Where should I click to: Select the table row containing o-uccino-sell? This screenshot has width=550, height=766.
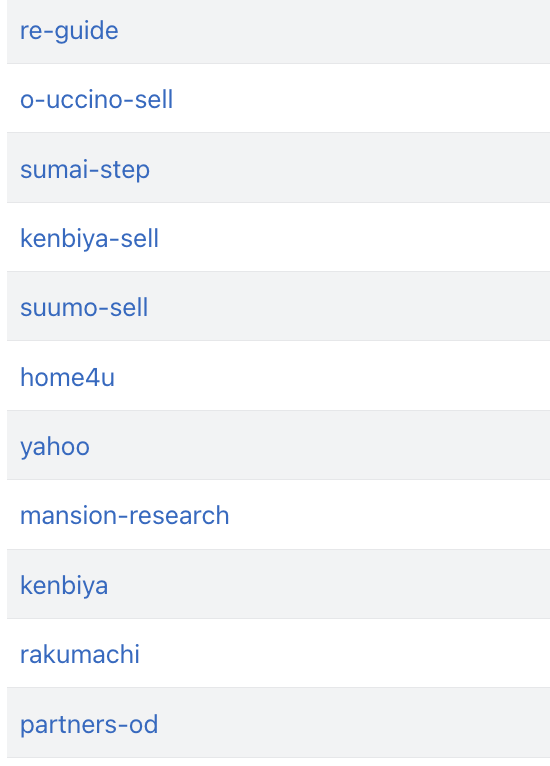[x=278, y=98]
